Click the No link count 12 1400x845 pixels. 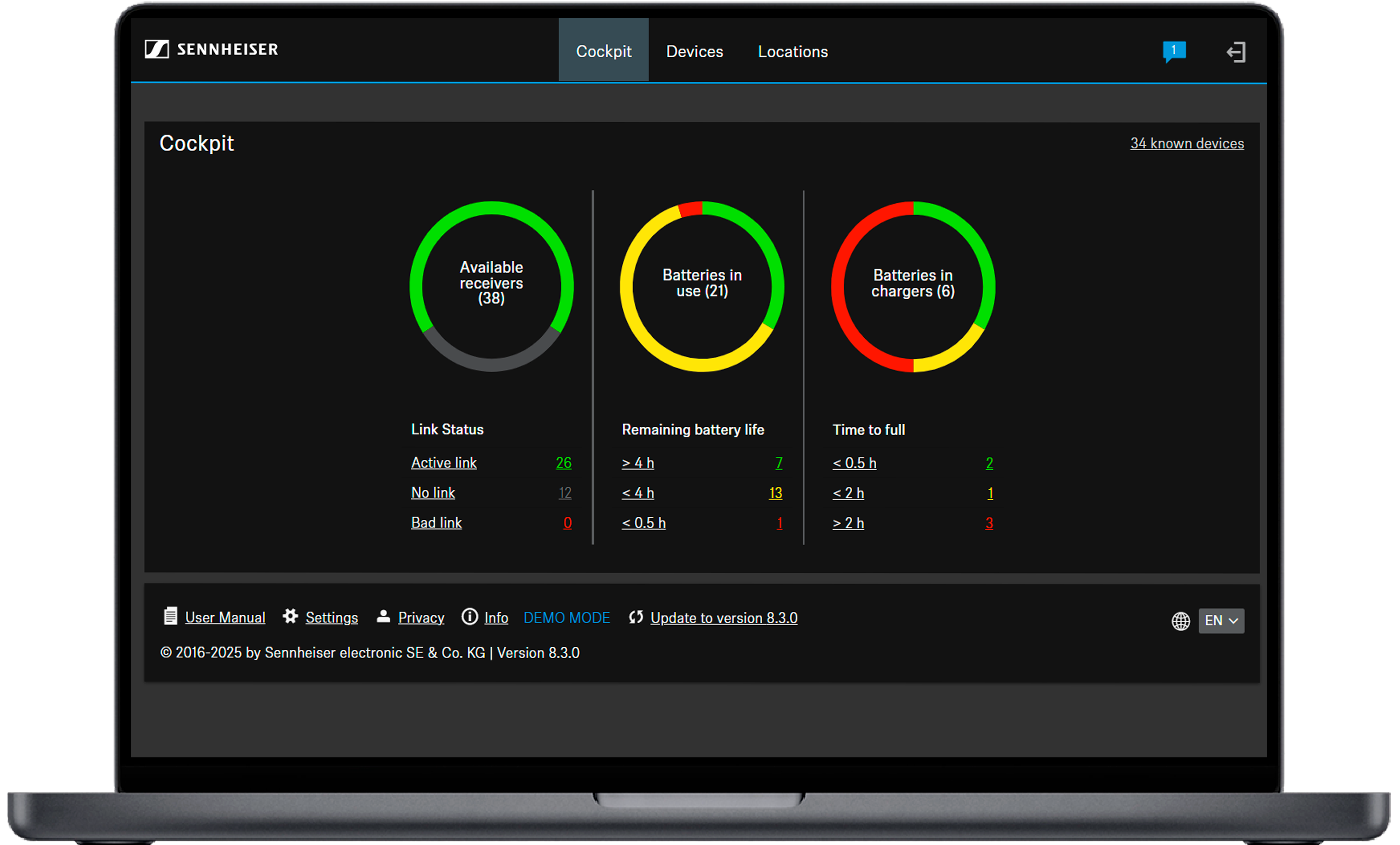565,493
